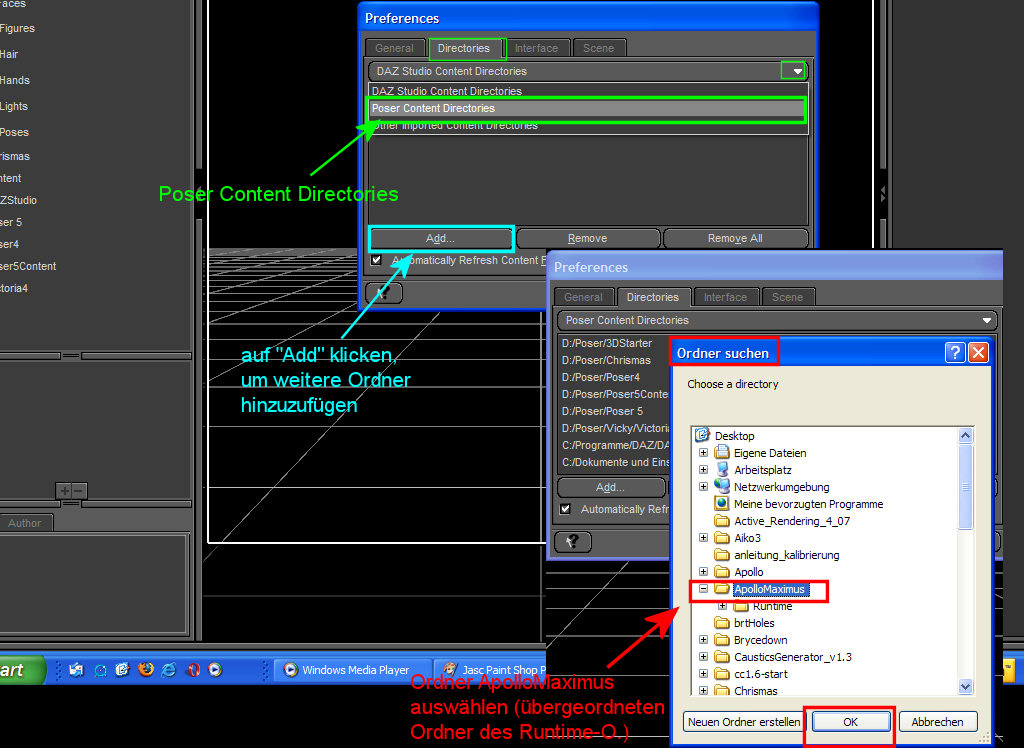The width and height of the screenshot is (1024, 748).
Task: Click Meine bevorzugten Programme icon
Action: (722, 503)
